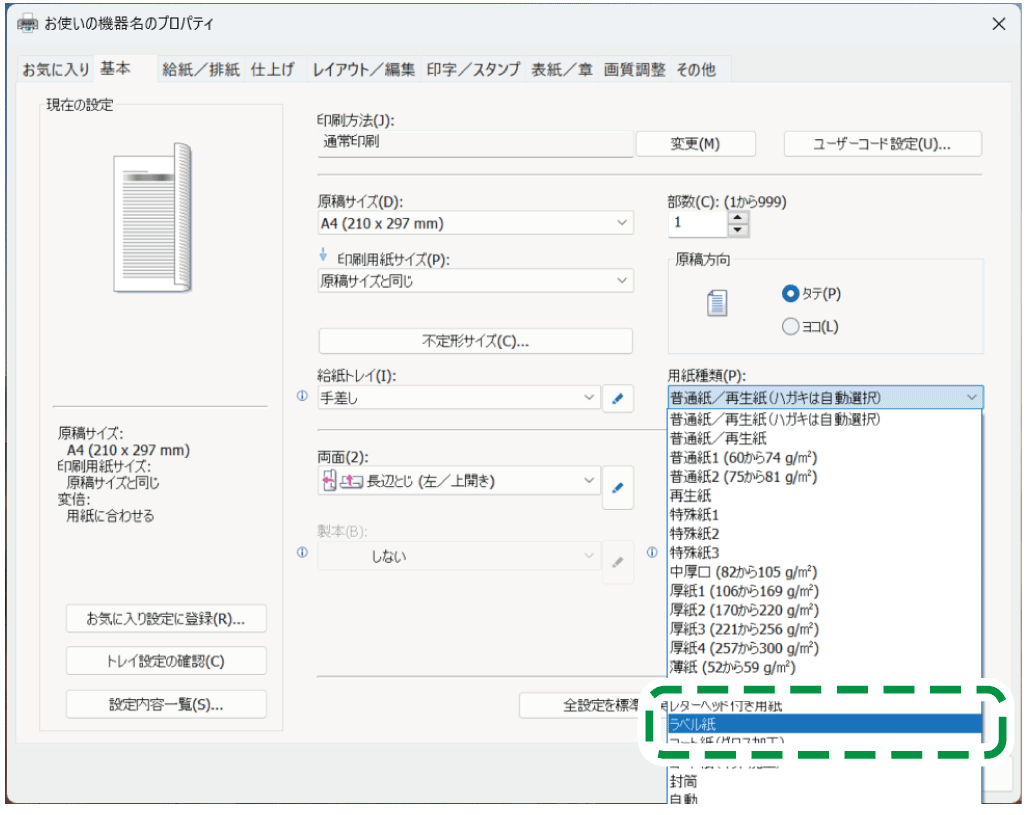Viewport: 1028px width, 815px height.
Task: Click the pencil edit icon beside 両面 setting
Action: 618,488
